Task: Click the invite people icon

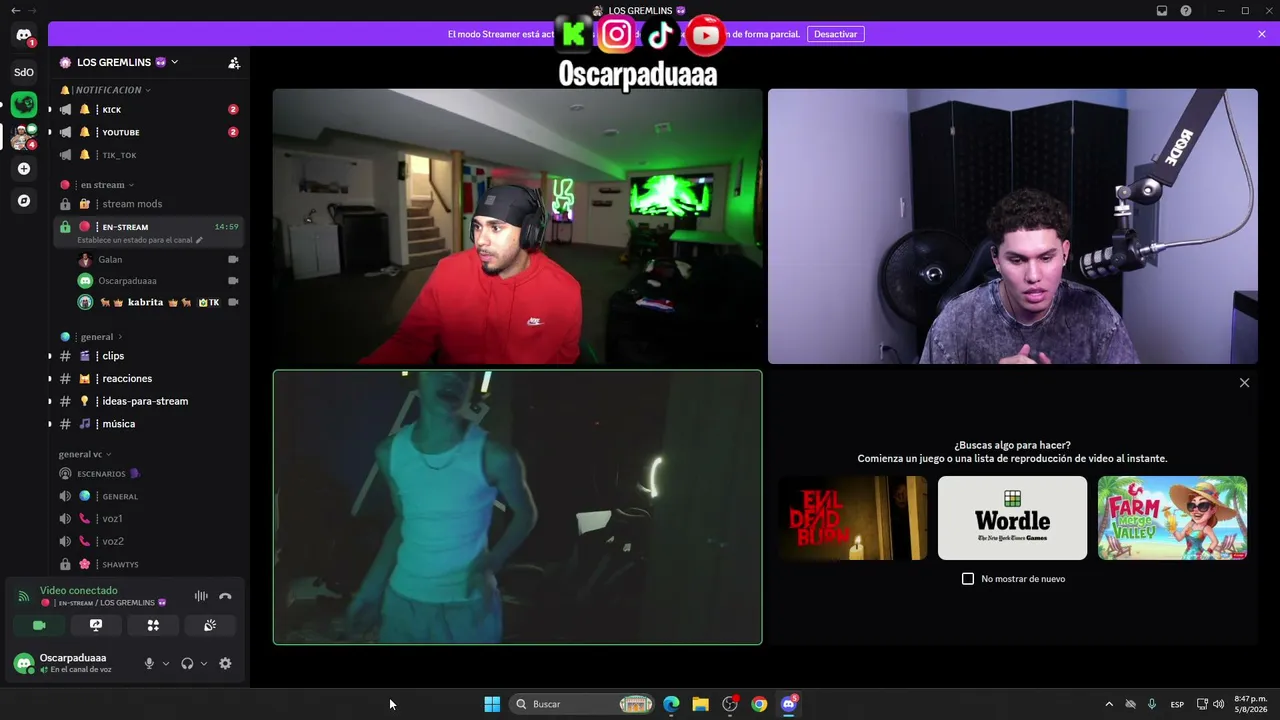Action: coord(234,62)
